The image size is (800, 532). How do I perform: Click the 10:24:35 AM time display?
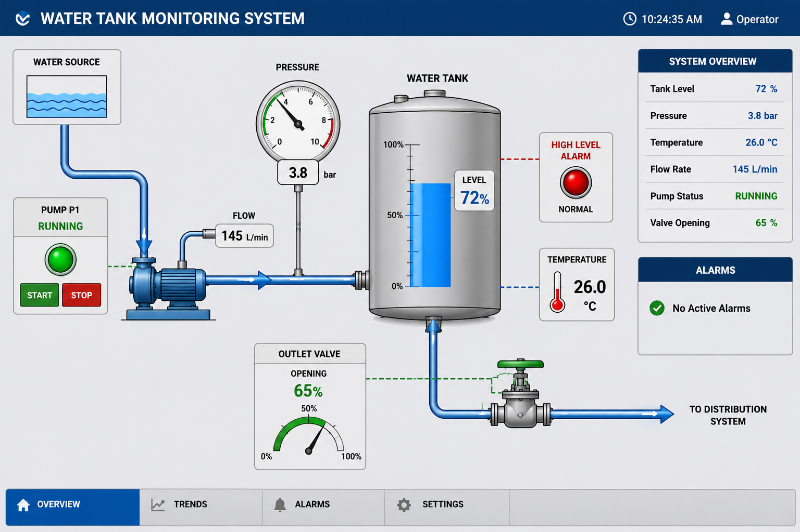tap(671, 19)
